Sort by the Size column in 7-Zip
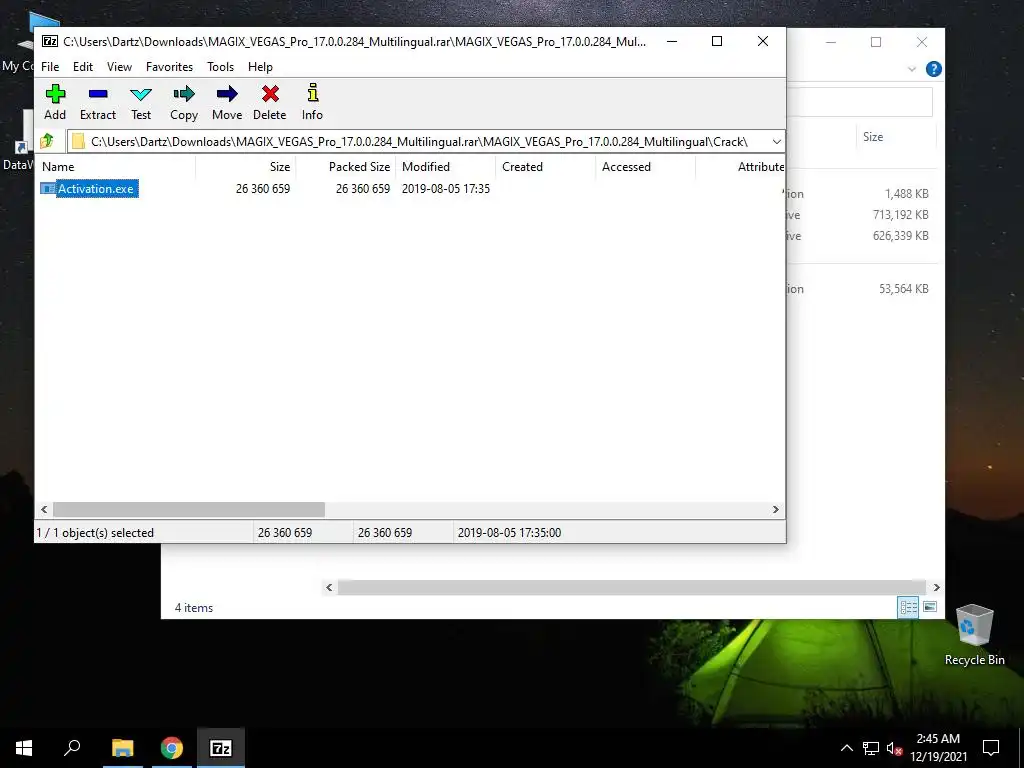 [246, 167]
